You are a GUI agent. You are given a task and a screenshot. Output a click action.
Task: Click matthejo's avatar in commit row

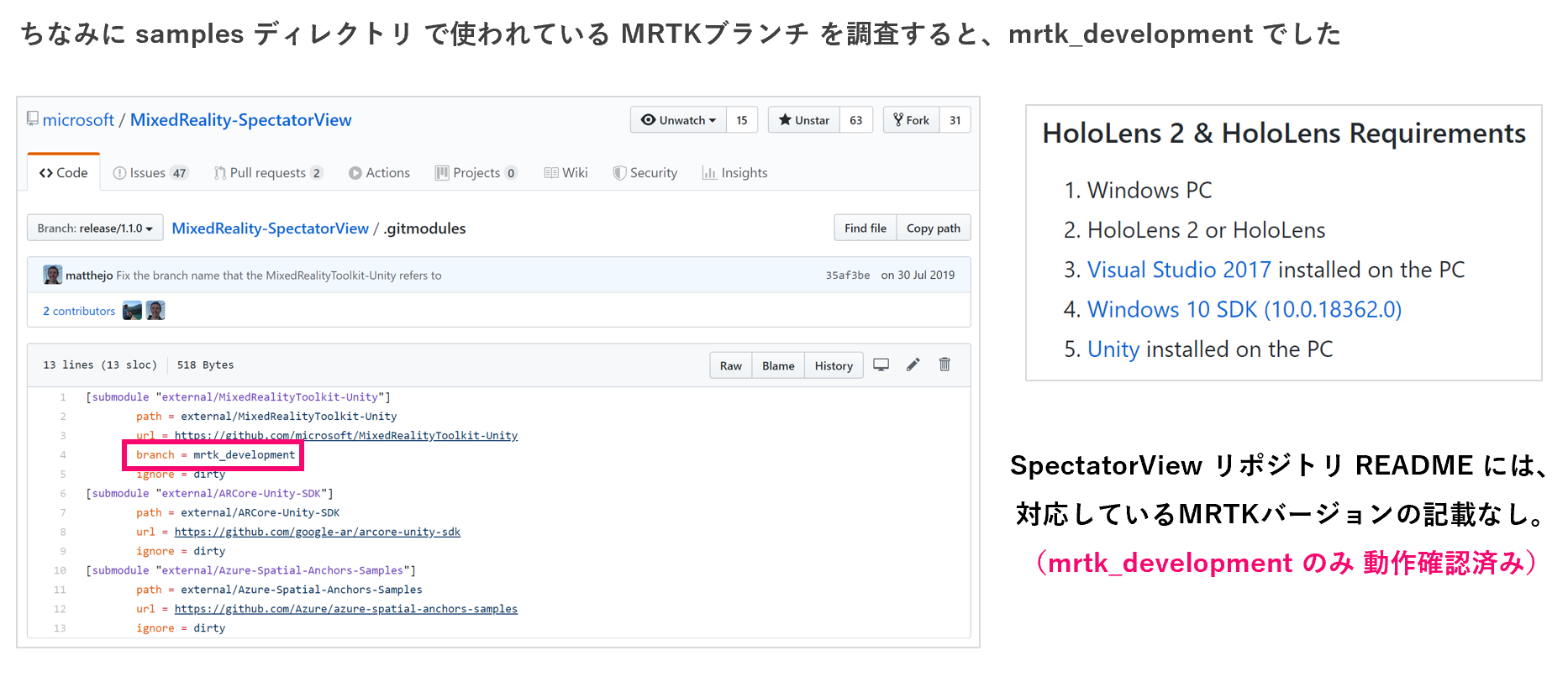53,275
